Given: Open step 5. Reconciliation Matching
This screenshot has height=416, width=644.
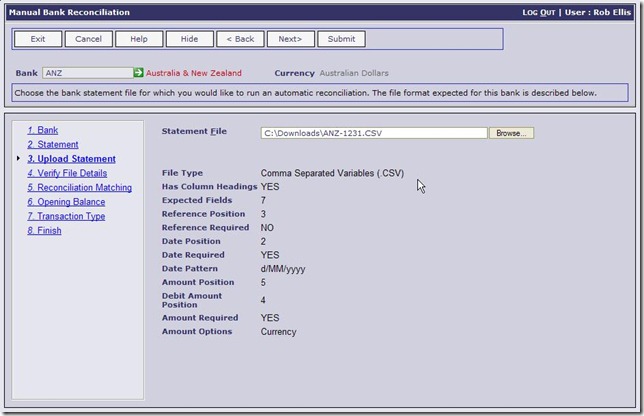Looking at the screenshot, I should point(79,187).
